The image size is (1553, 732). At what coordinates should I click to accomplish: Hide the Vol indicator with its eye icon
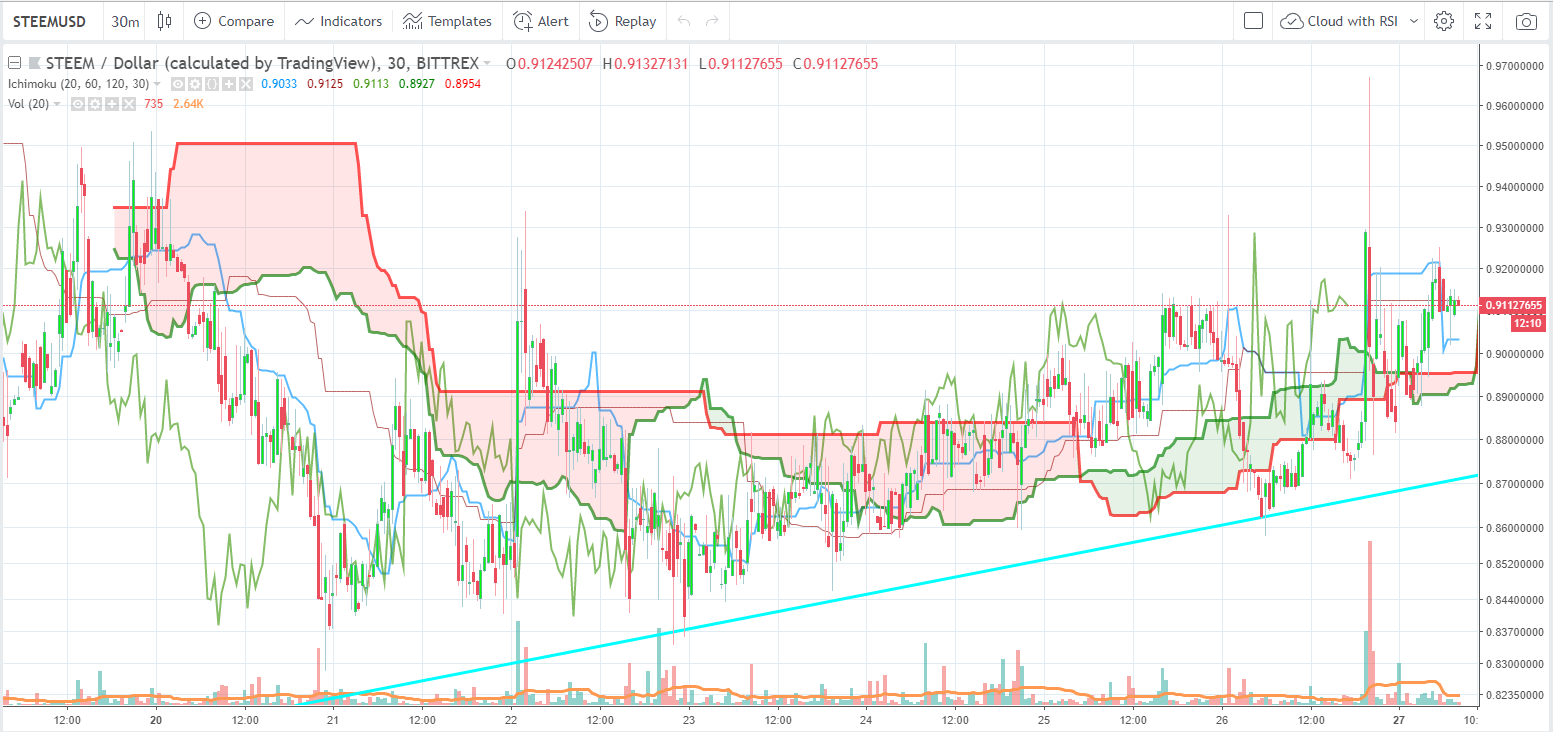(x=77, y=104)
